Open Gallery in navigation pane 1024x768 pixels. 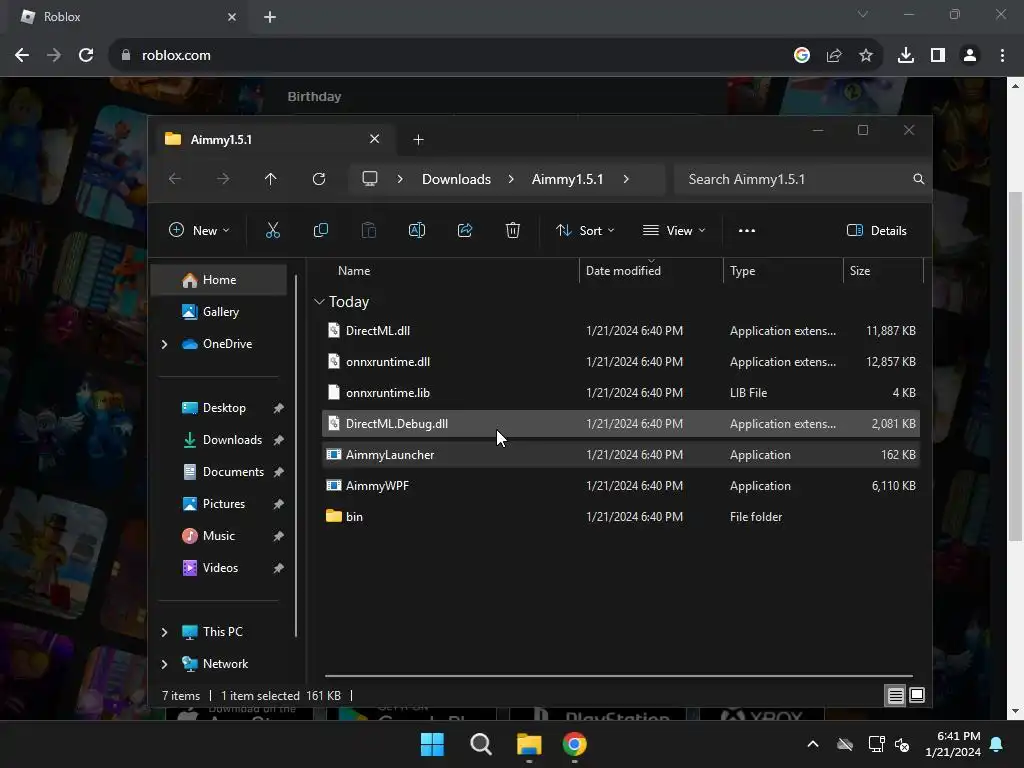click(219, 312)
